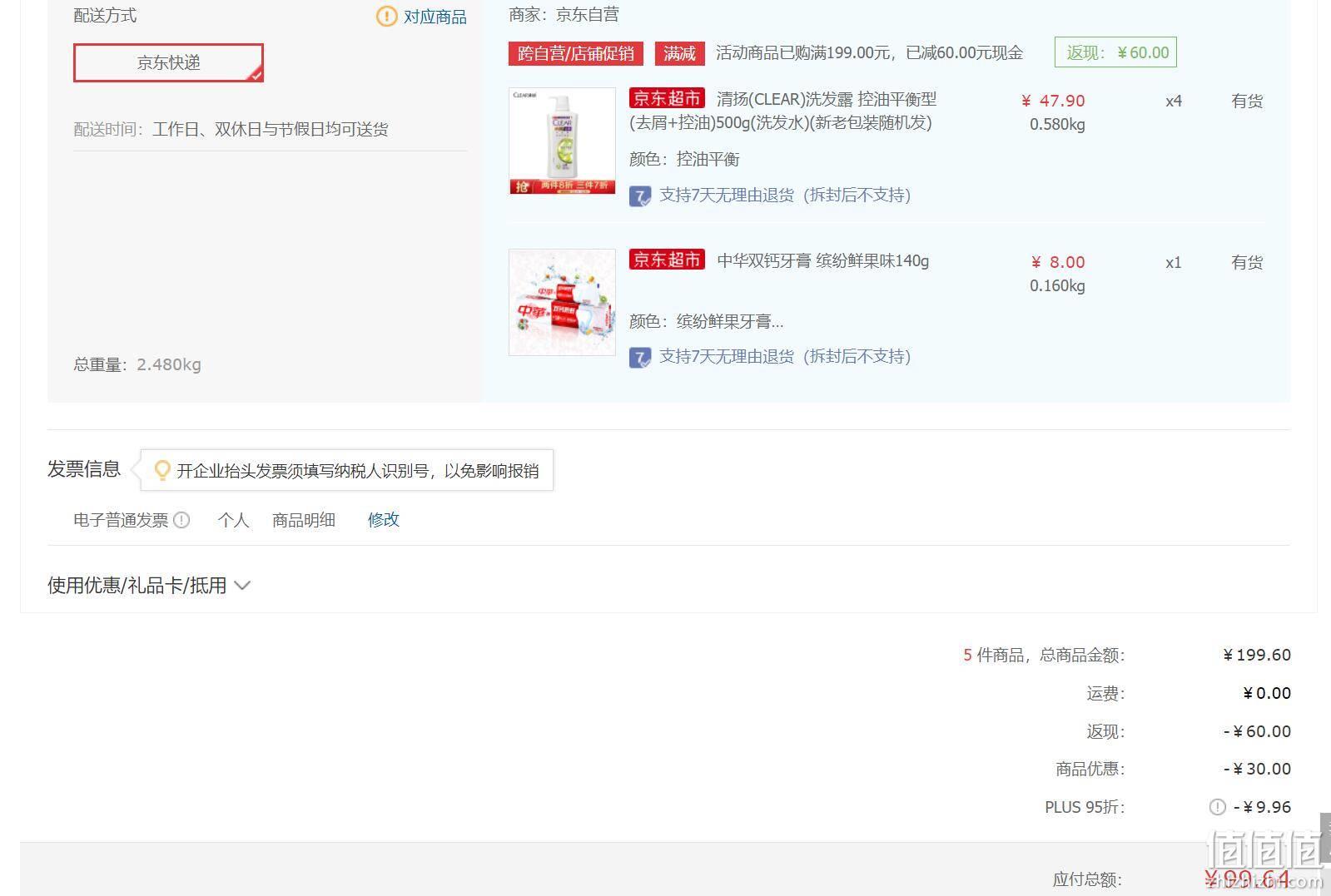Click the 7-day return icon under shampoo

tap(639, 196)
